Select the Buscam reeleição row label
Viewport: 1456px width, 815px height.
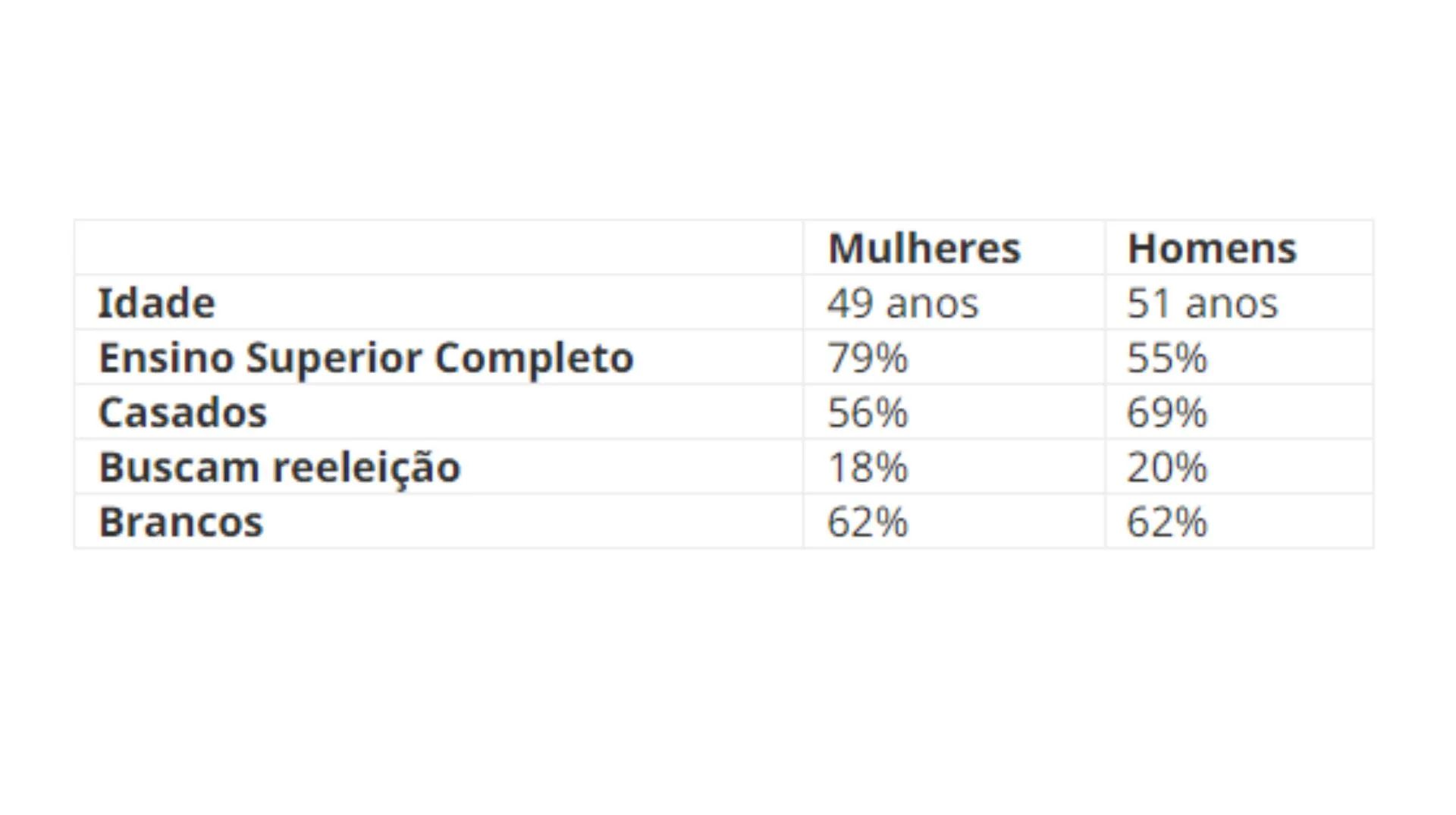(280, 467)
